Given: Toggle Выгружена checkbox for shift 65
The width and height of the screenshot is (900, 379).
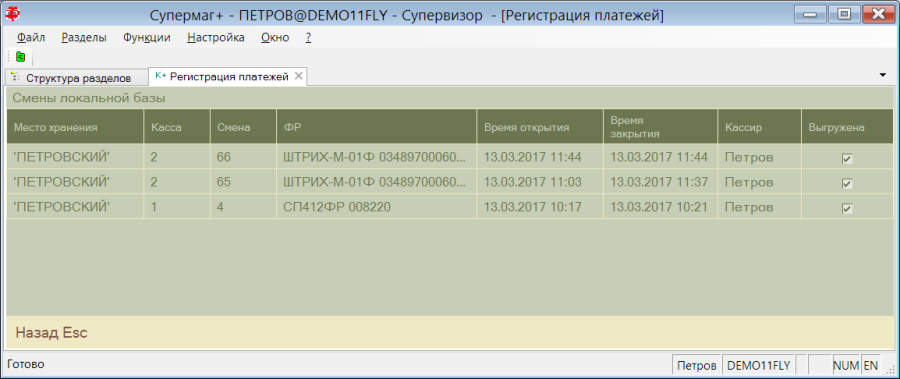Looking at the screenshot, I should [x=847, y=184].
